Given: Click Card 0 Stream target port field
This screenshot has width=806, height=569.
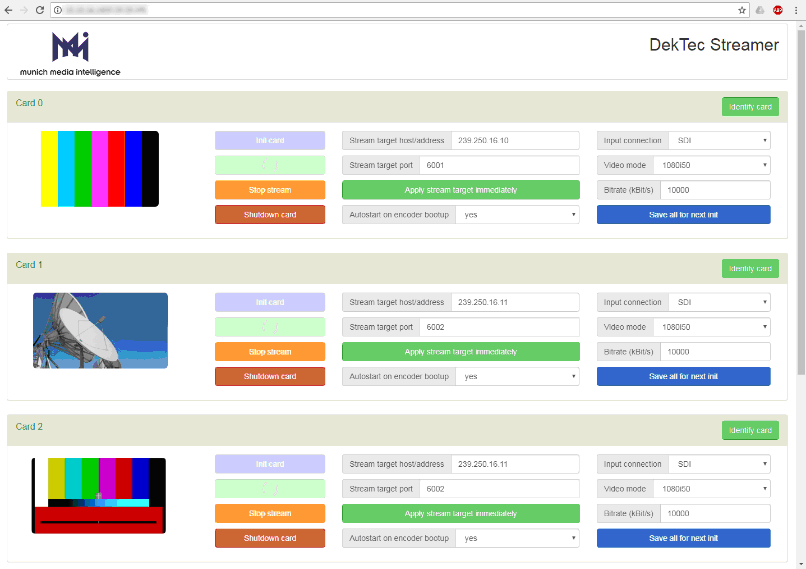Looking at the screenshot, I should pos(499,165).
